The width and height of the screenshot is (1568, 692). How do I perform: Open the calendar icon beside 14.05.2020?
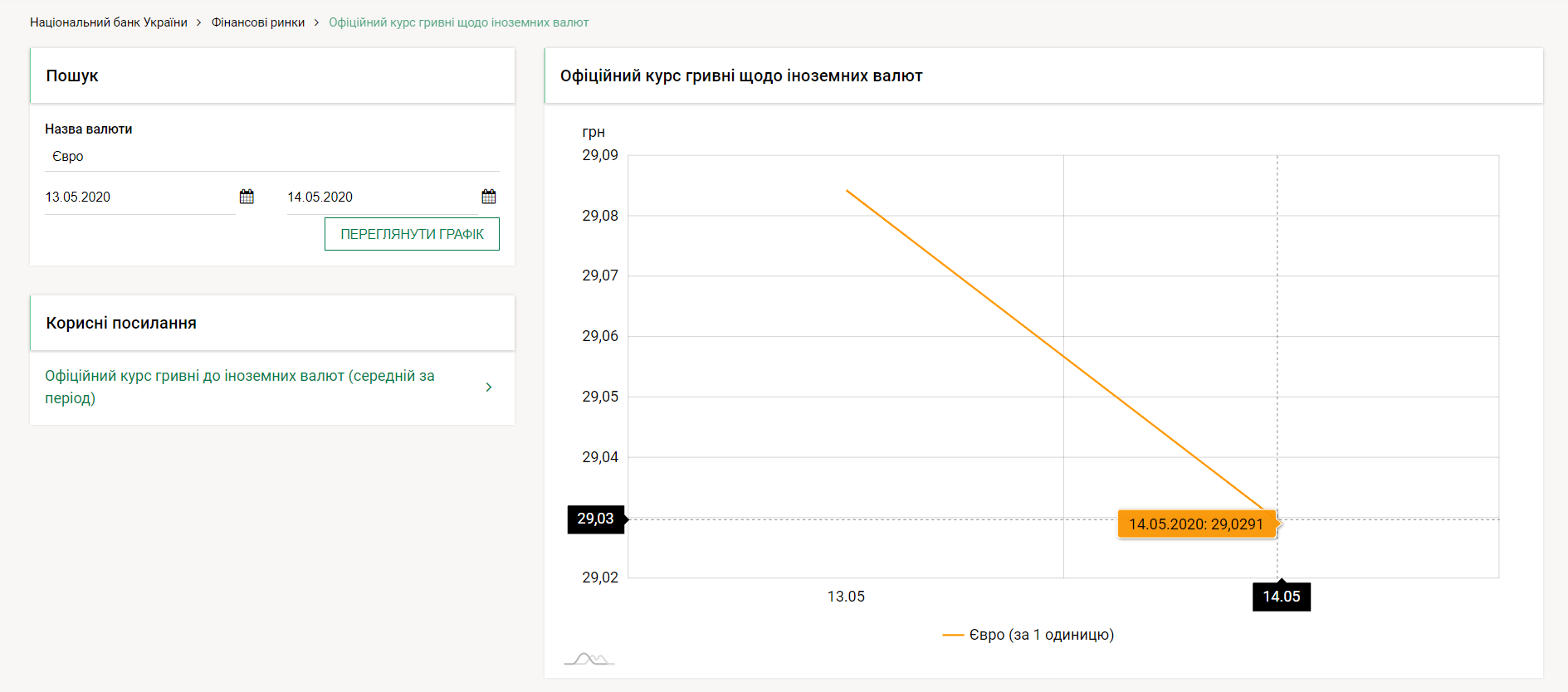pyautogui.click(x=489, y=197)
